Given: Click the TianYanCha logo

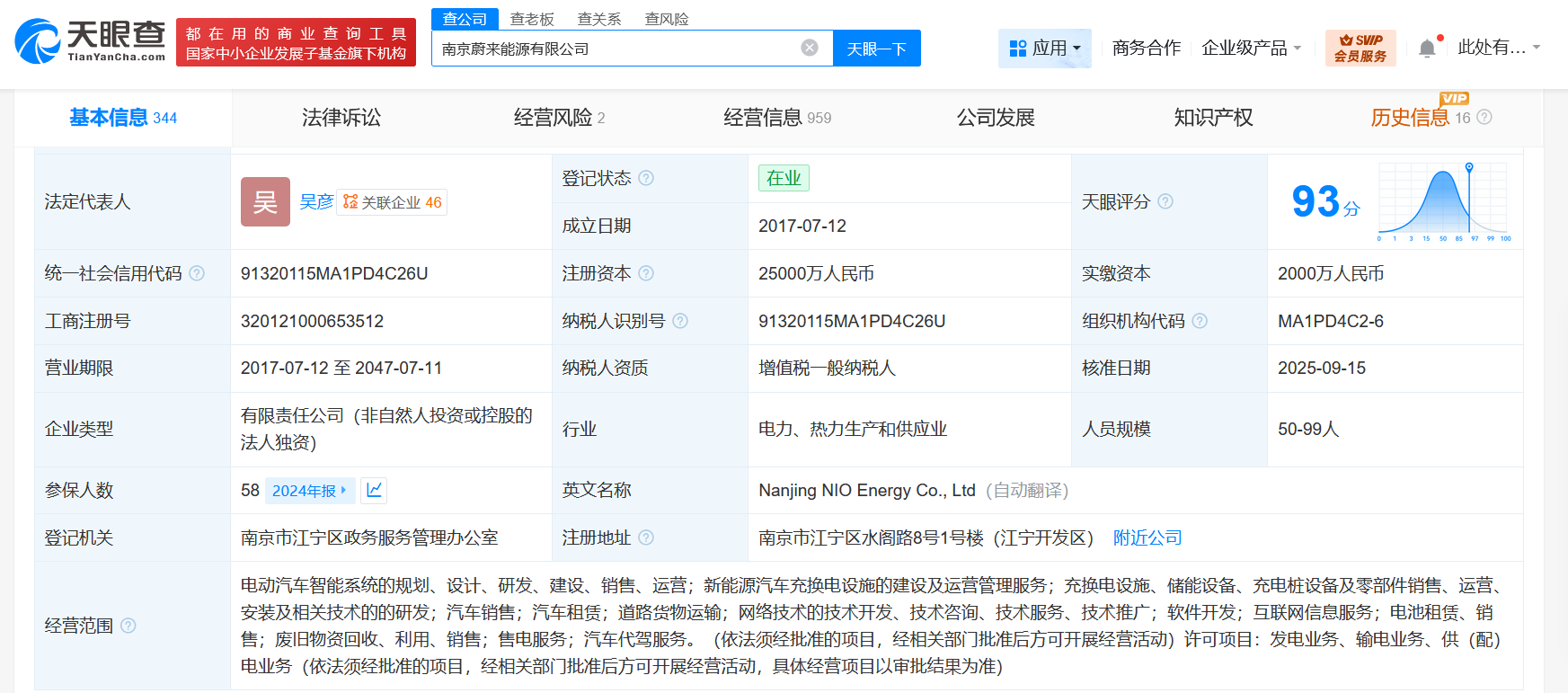Looking at the screenshot, I should (90, 41).
